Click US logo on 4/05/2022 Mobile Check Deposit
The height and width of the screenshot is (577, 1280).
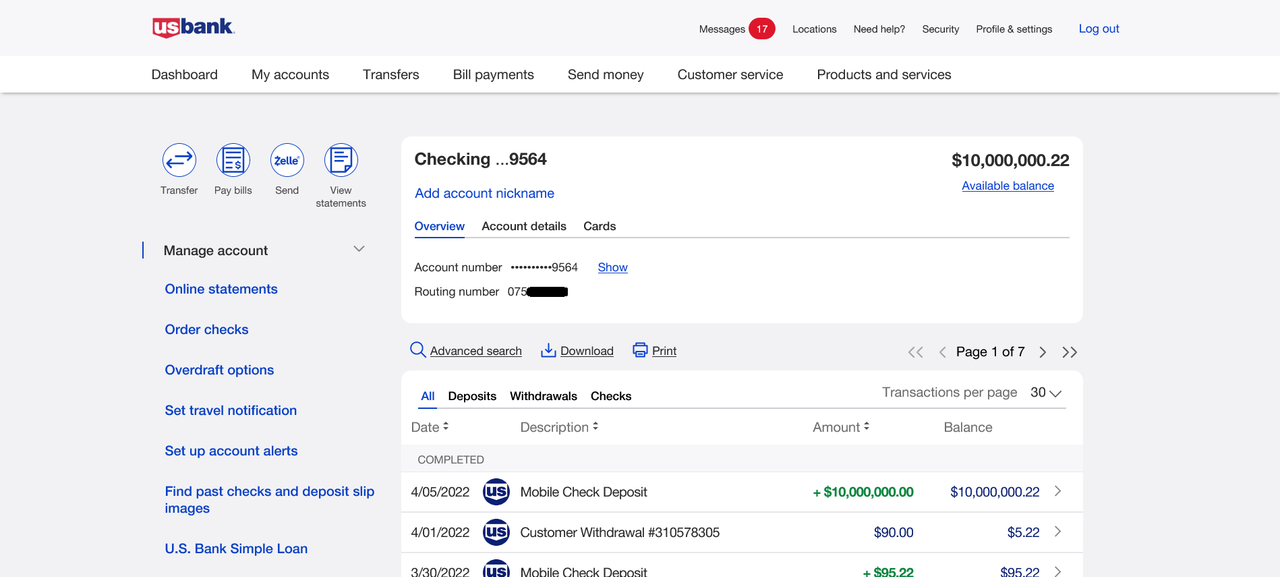496,492
